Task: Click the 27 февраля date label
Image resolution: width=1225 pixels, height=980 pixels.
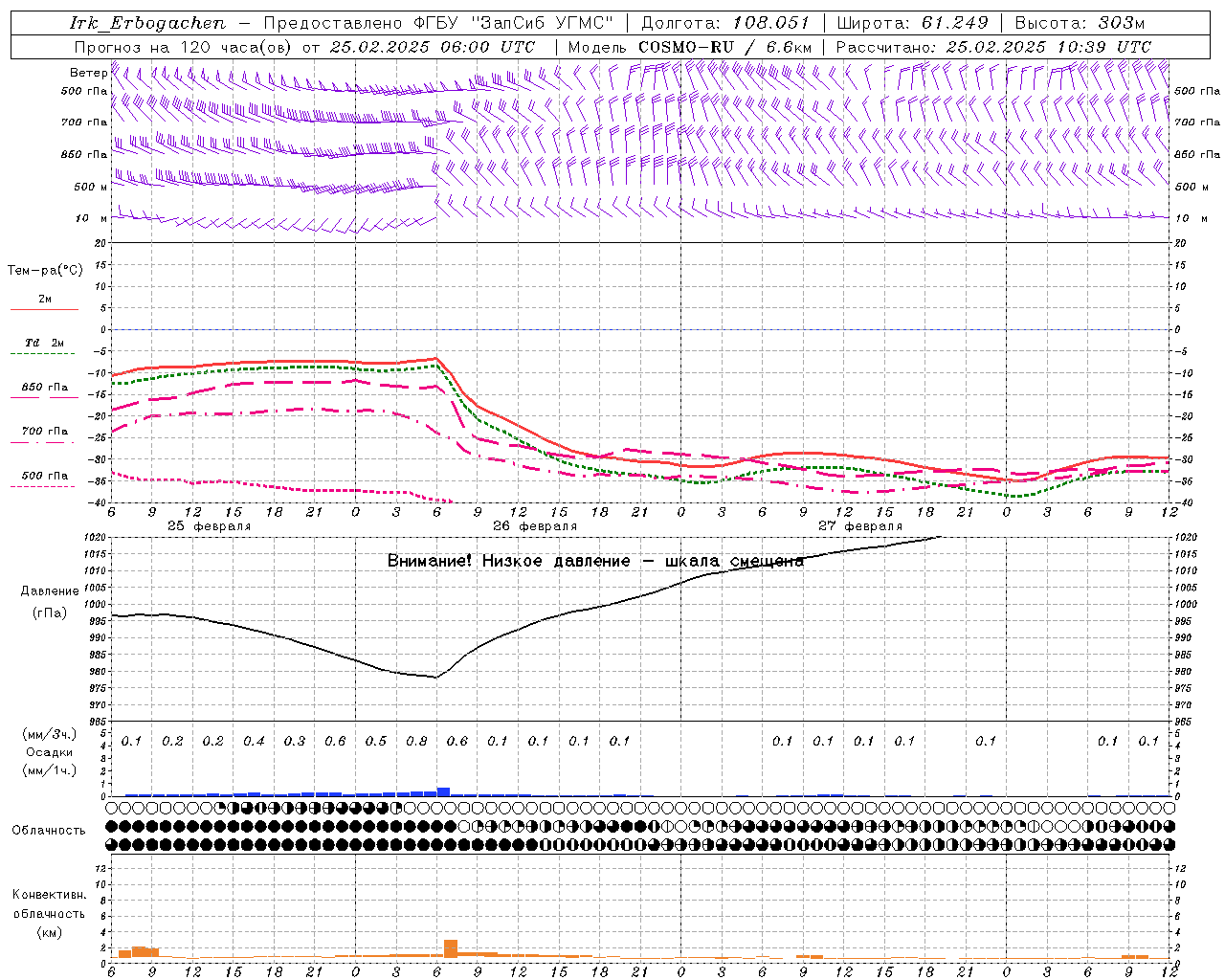Action: pyautogui.click(x=860, y=526)
